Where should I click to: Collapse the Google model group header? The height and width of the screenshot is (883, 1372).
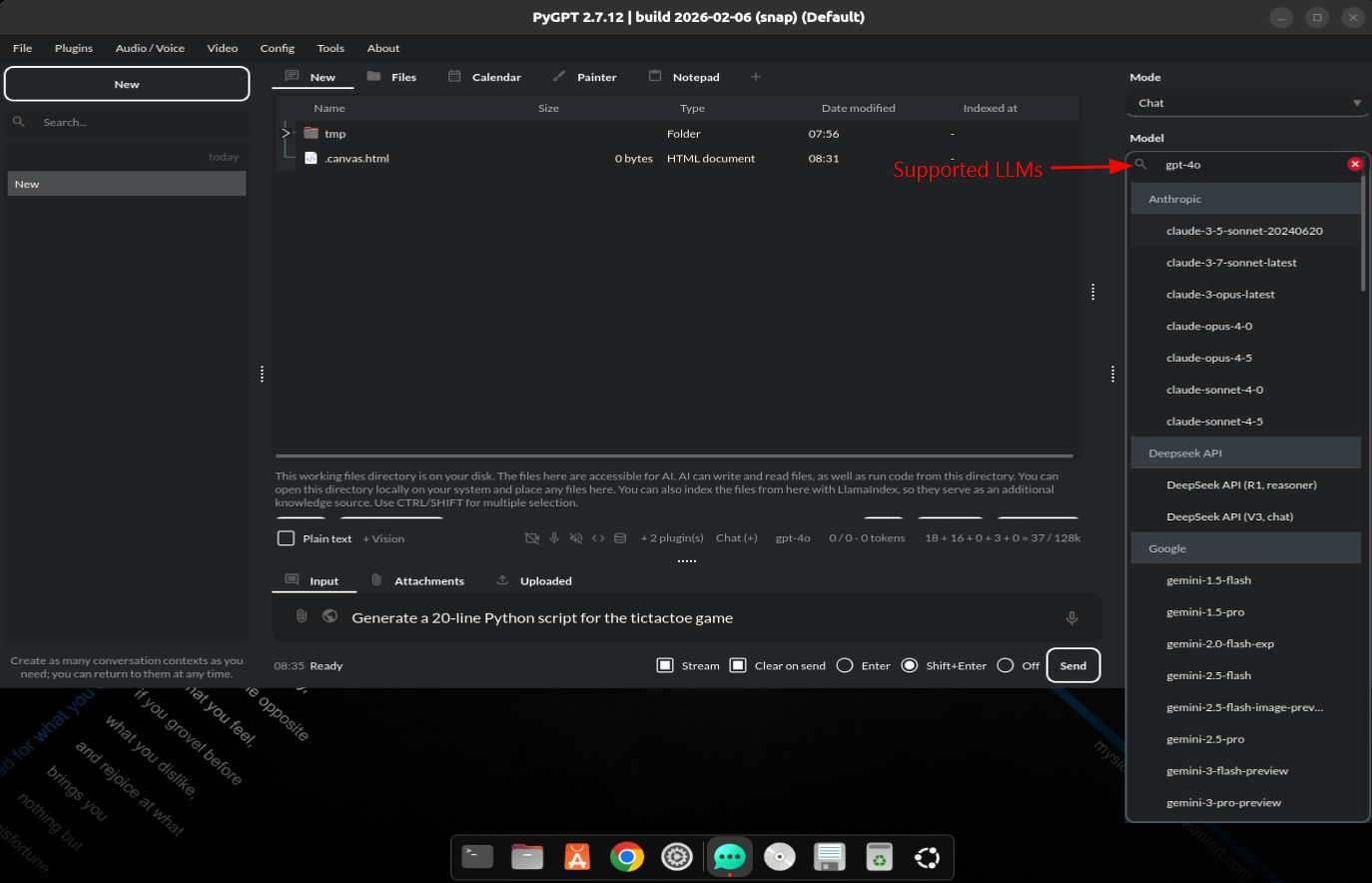click(x=1245, y=548)
